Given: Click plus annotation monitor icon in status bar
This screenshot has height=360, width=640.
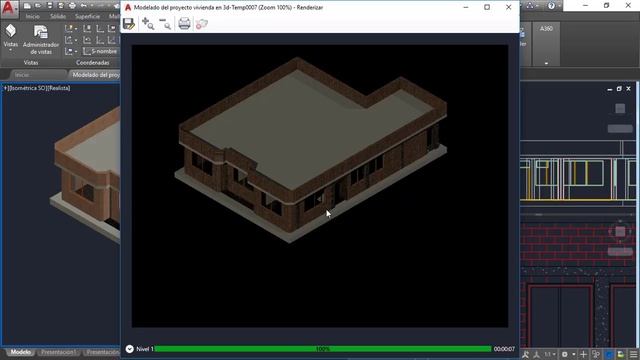Looking at the screenshot, I should (x=584, y=354).
